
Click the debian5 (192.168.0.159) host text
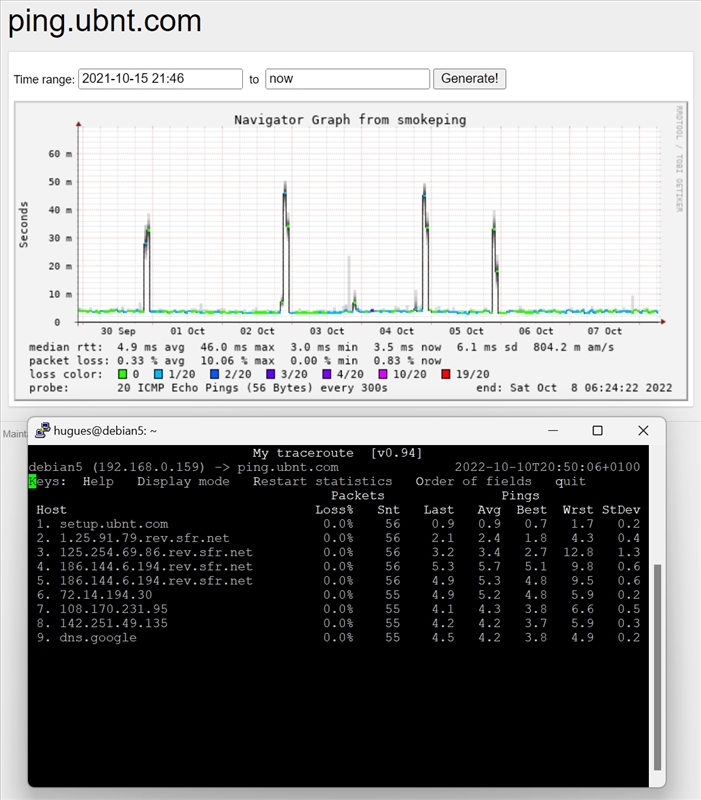pos(116,467)
